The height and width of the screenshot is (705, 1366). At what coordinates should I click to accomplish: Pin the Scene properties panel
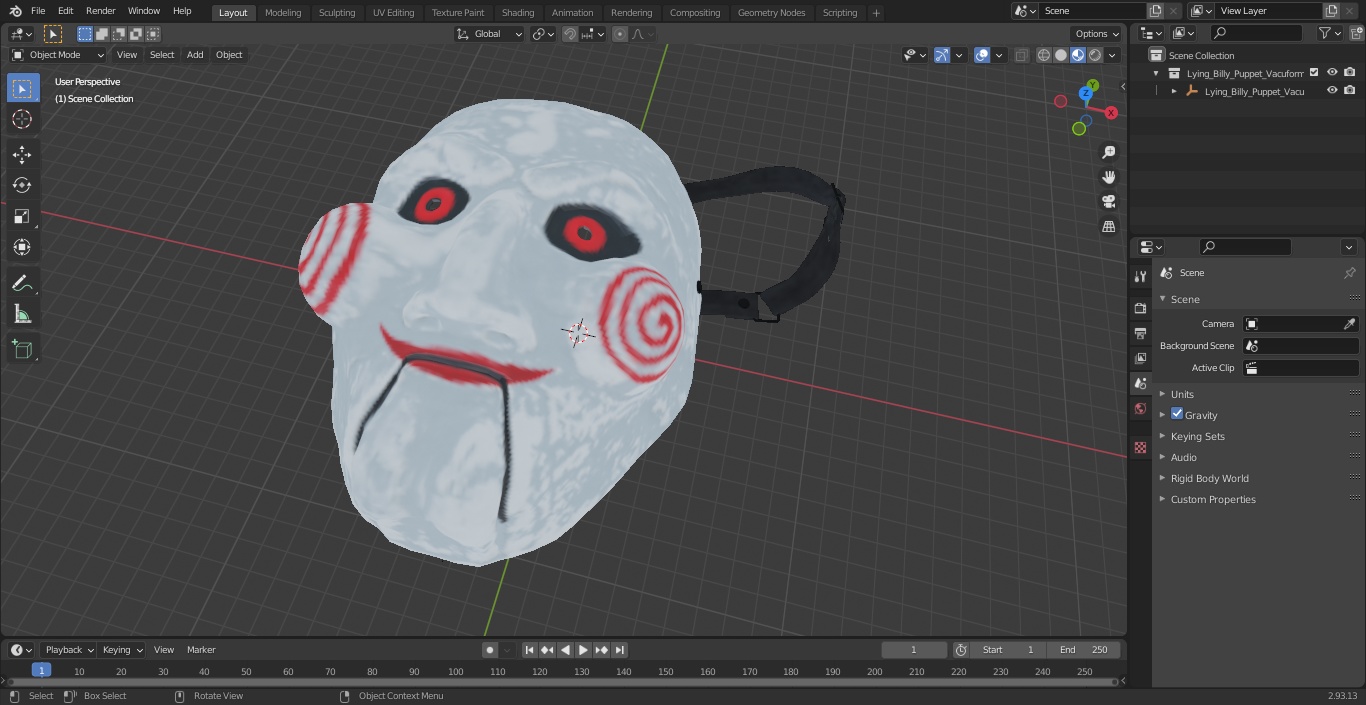pyautogui.click(x=1349, y=273)
